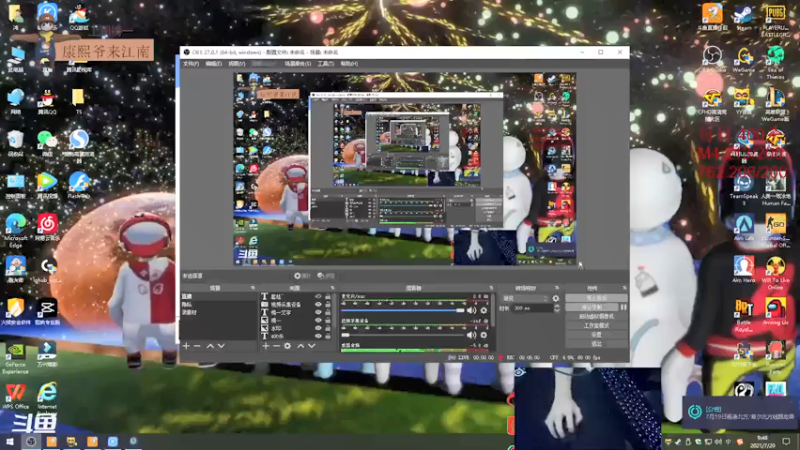Viewport: 800px width, 450px height.
Task: Open settings gear of first mixer channel
Action: (x=484, y=310)
